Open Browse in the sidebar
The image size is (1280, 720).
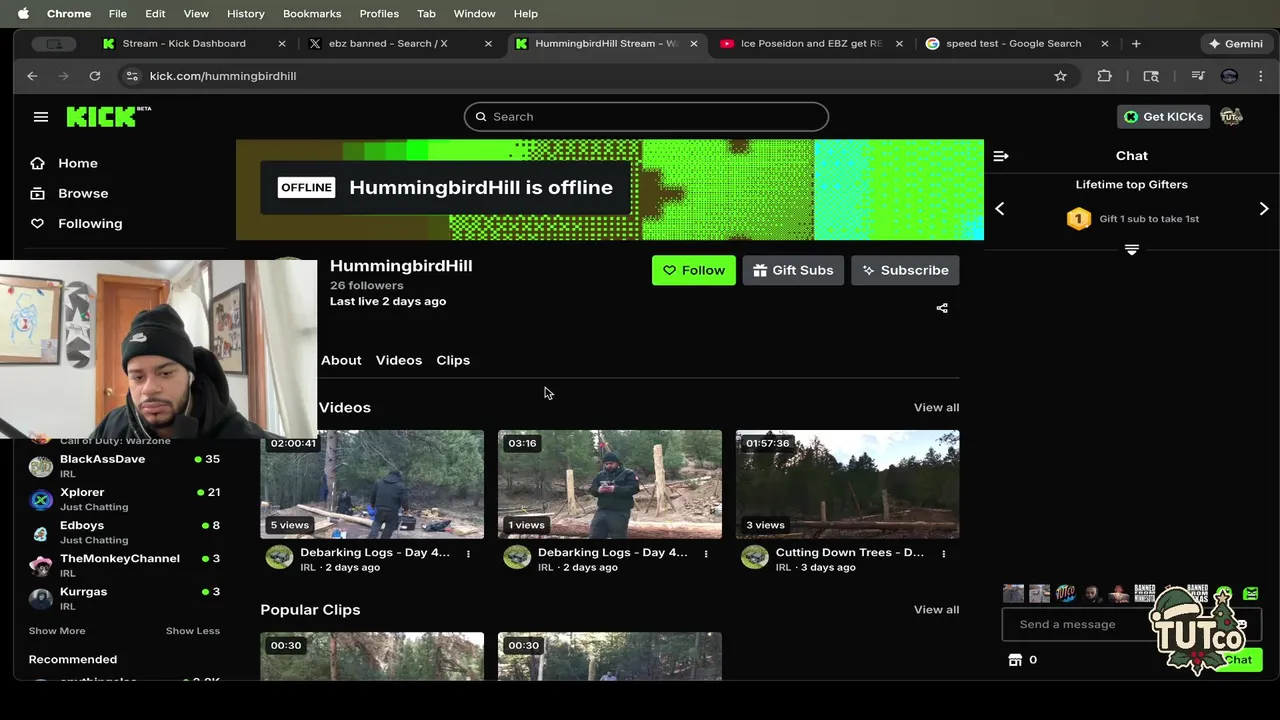(83, 193)
